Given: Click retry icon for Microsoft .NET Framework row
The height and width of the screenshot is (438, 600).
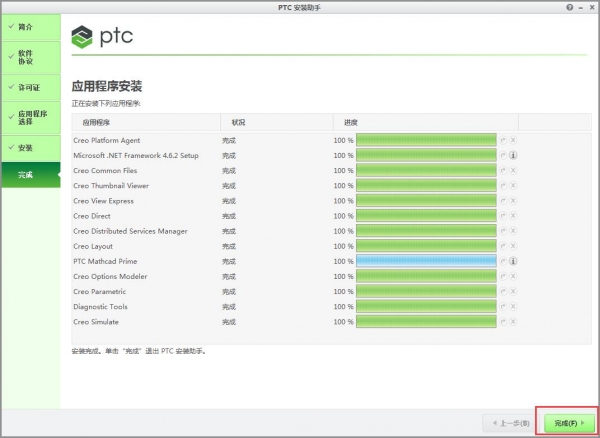Looking at the screenshot, I should click(x=503, y=155).
